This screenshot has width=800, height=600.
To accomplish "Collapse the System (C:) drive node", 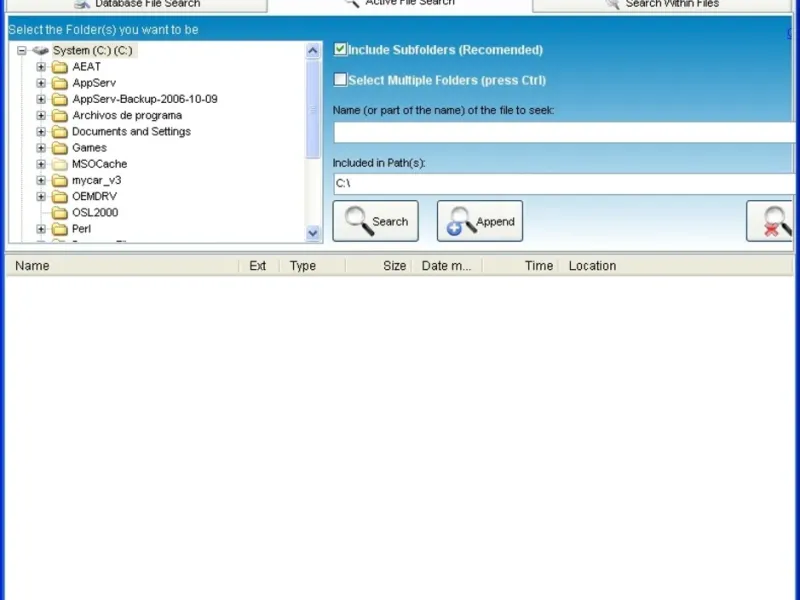I will [21, 51].
